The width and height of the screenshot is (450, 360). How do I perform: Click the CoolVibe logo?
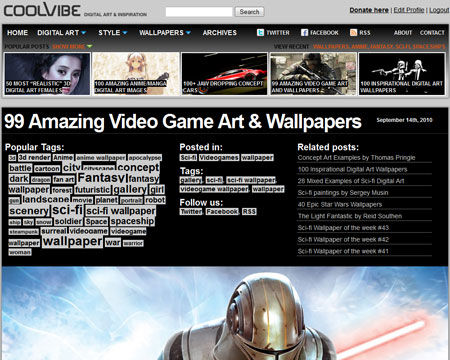click(42, 10)
